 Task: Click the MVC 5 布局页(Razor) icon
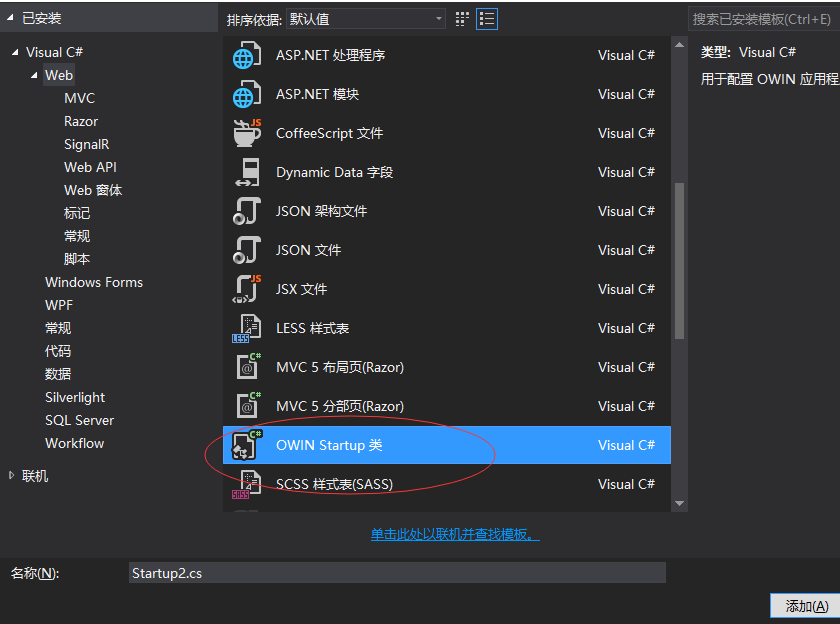(x=247, y=367)
